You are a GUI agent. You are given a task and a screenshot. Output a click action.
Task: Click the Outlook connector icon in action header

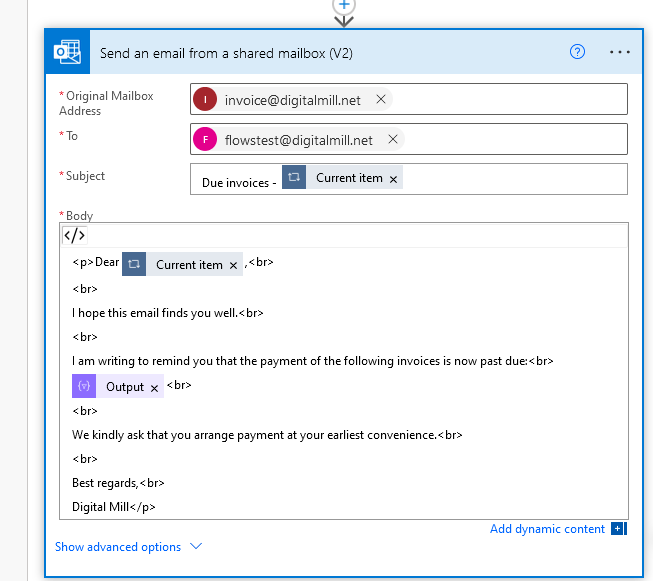coord(67,52)
